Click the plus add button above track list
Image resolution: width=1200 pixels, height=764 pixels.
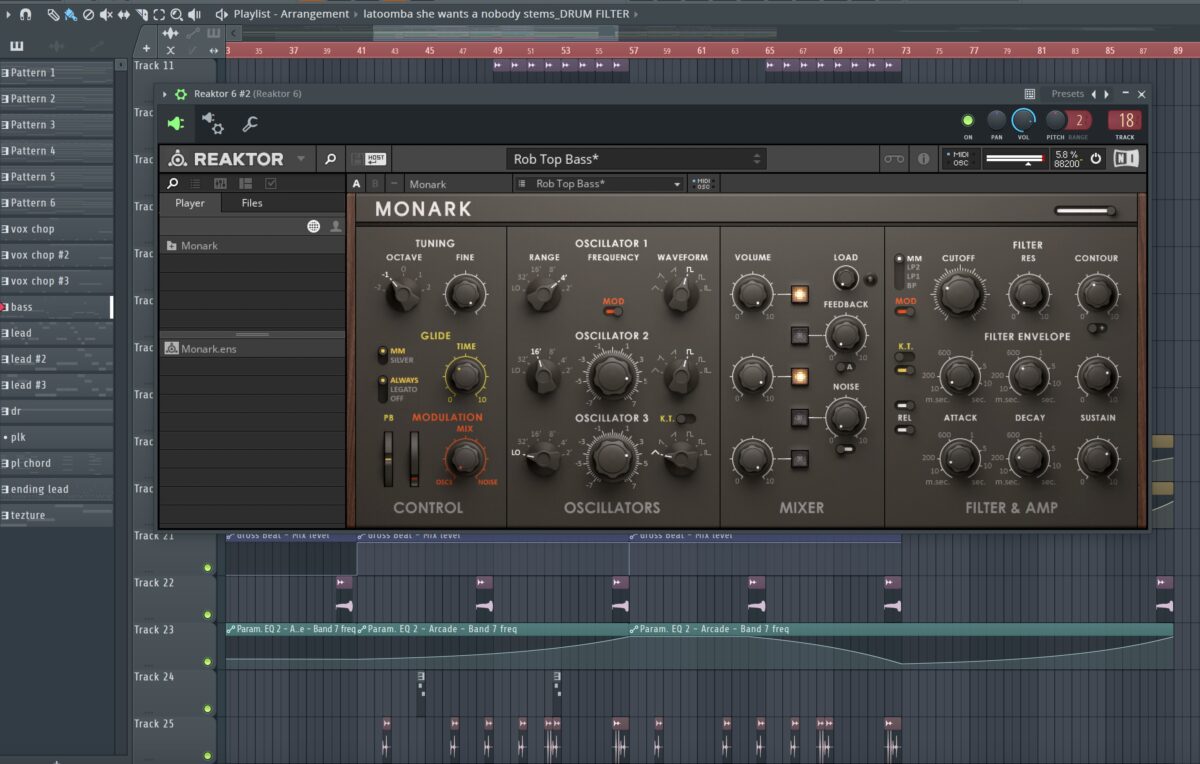(x=146, y=48)
